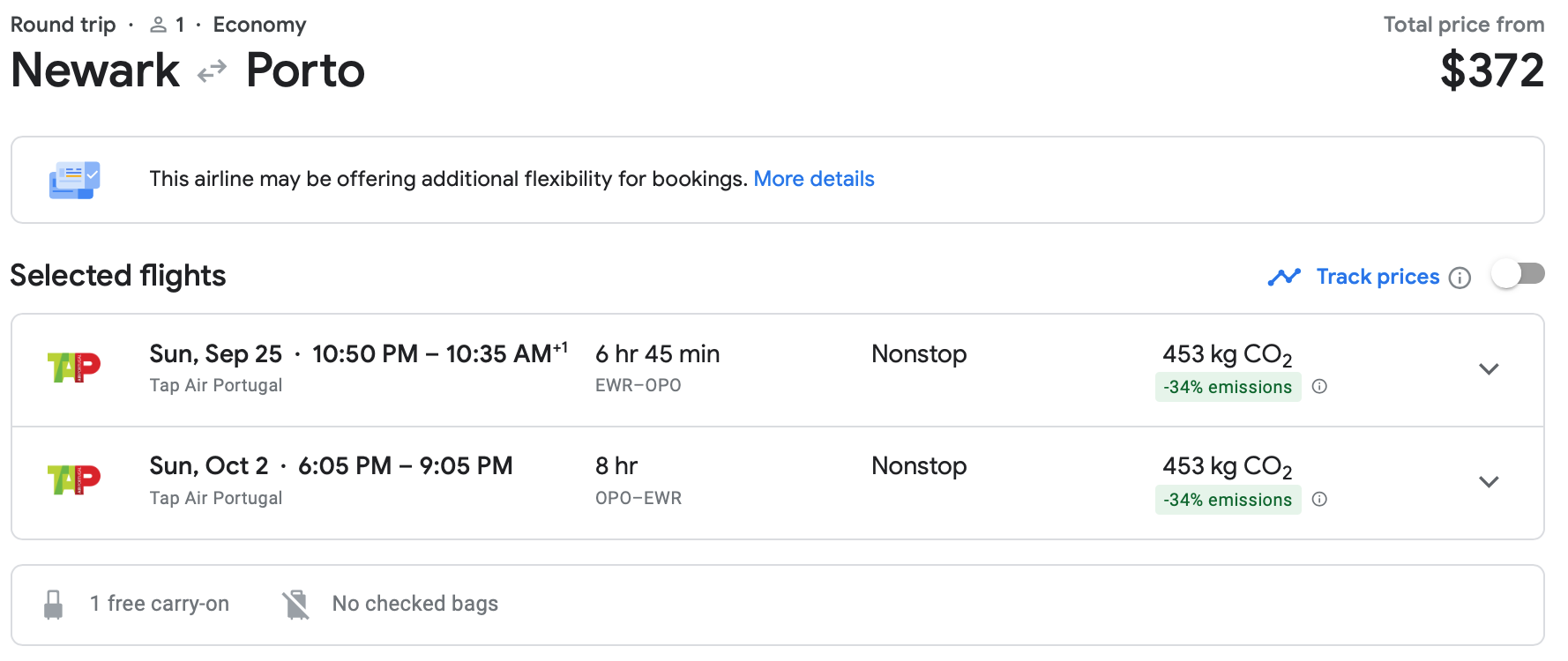Enable the Track prices toggle
Viewport: 1568px width, 661px height.
coord(1518,274)
